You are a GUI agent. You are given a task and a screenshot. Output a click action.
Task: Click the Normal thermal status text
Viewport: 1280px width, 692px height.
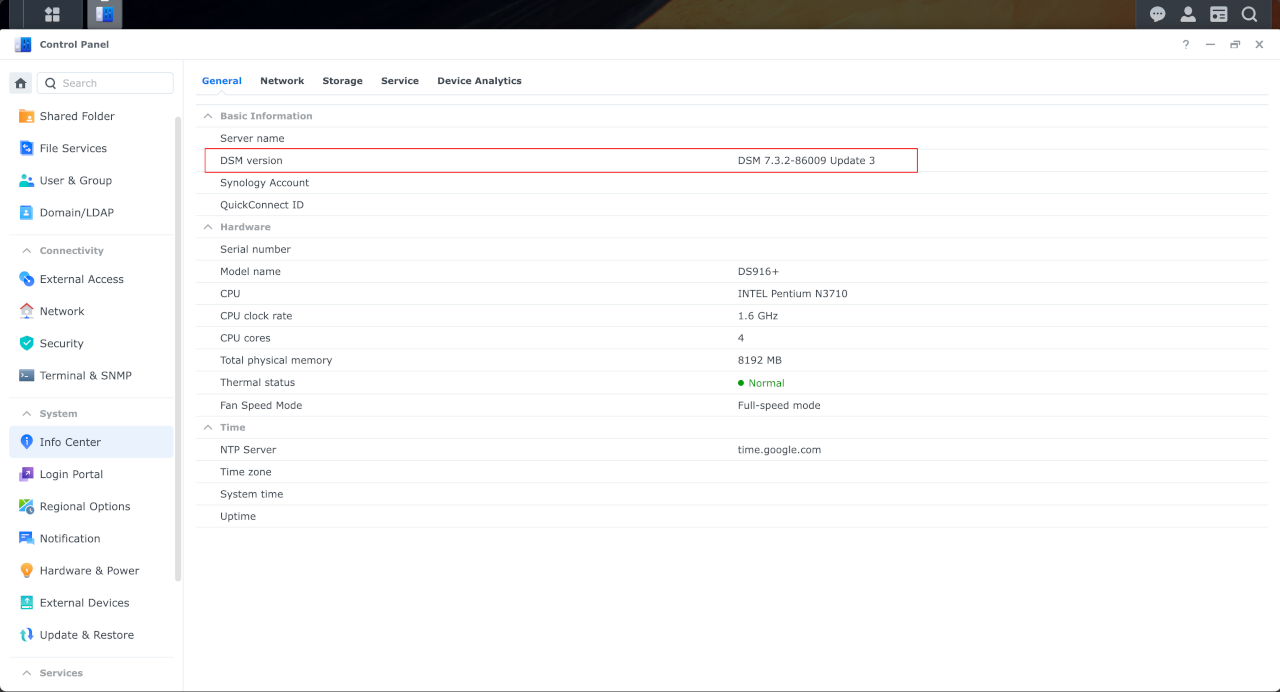(766, 383)
